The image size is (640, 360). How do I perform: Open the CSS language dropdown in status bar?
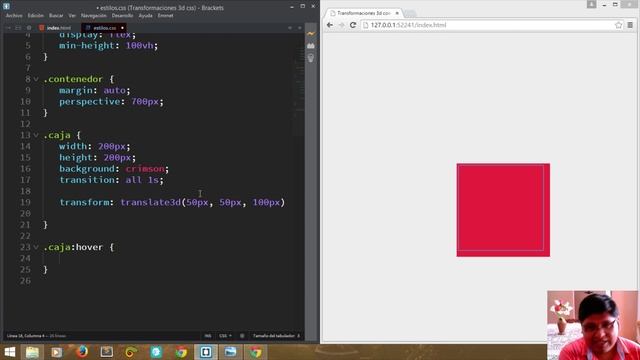pos(225,336)
